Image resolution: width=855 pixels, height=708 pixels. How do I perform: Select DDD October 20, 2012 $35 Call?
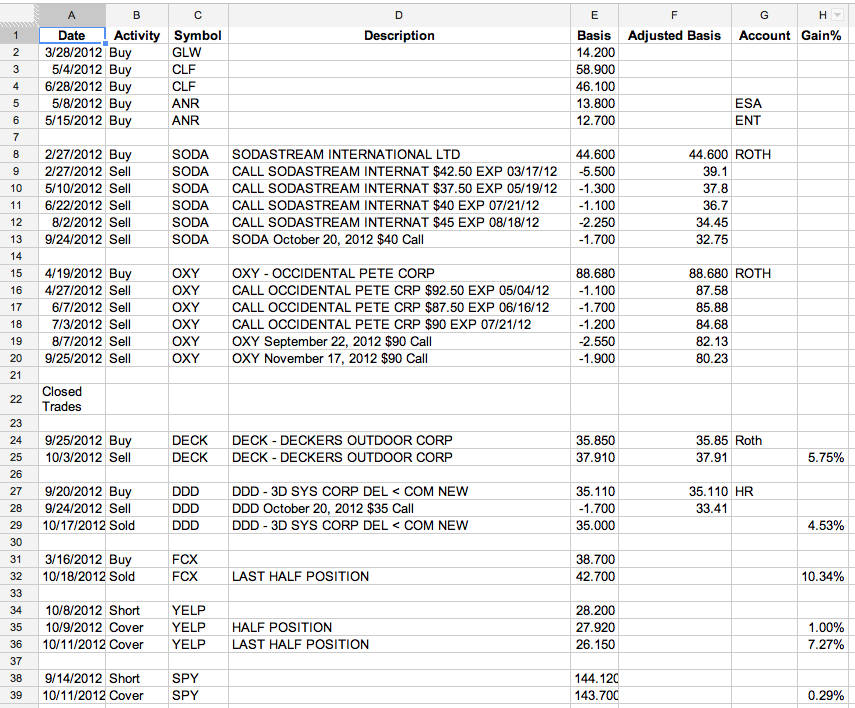click(399, 508)
